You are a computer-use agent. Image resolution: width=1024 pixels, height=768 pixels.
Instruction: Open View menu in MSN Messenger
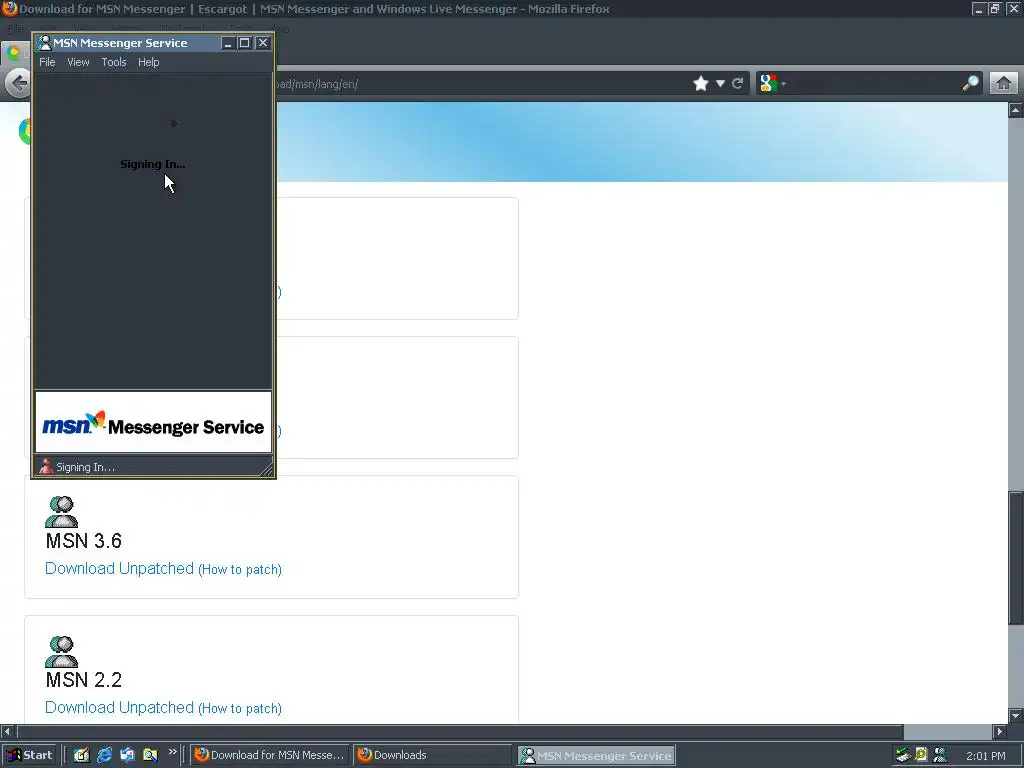pyautogui.click(x=78, y=62)
